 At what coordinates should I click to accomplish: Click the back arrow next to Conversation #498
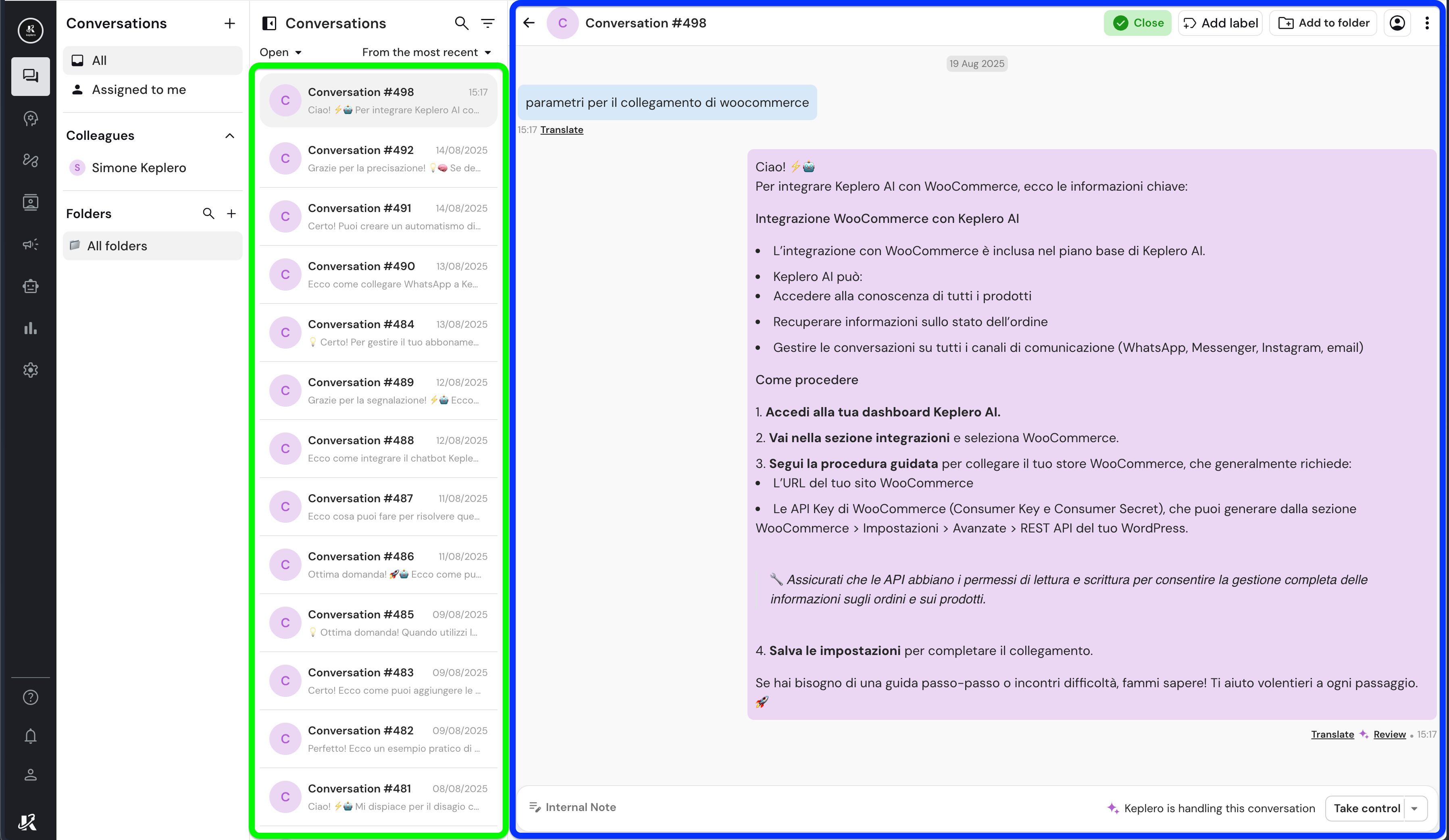click(x=529, y=23)
